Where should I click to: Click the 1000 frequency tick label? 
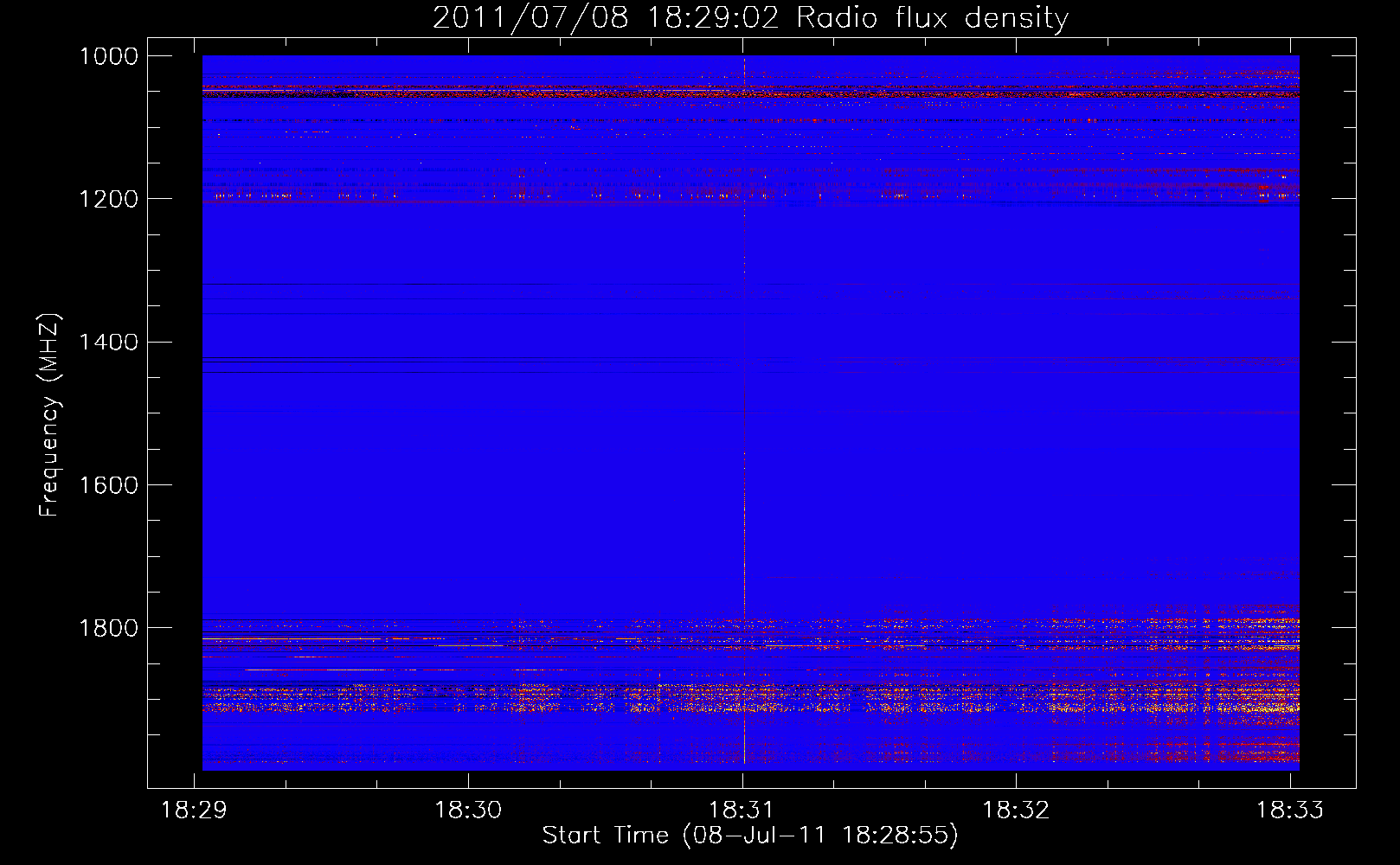tap(109, 56)
